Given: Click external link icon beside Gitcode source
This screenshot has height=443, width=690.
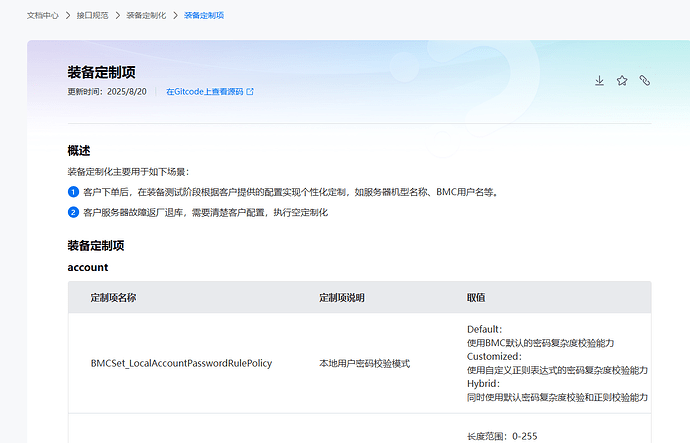Looking at the screenshot, I should click(x=250, y=92).
